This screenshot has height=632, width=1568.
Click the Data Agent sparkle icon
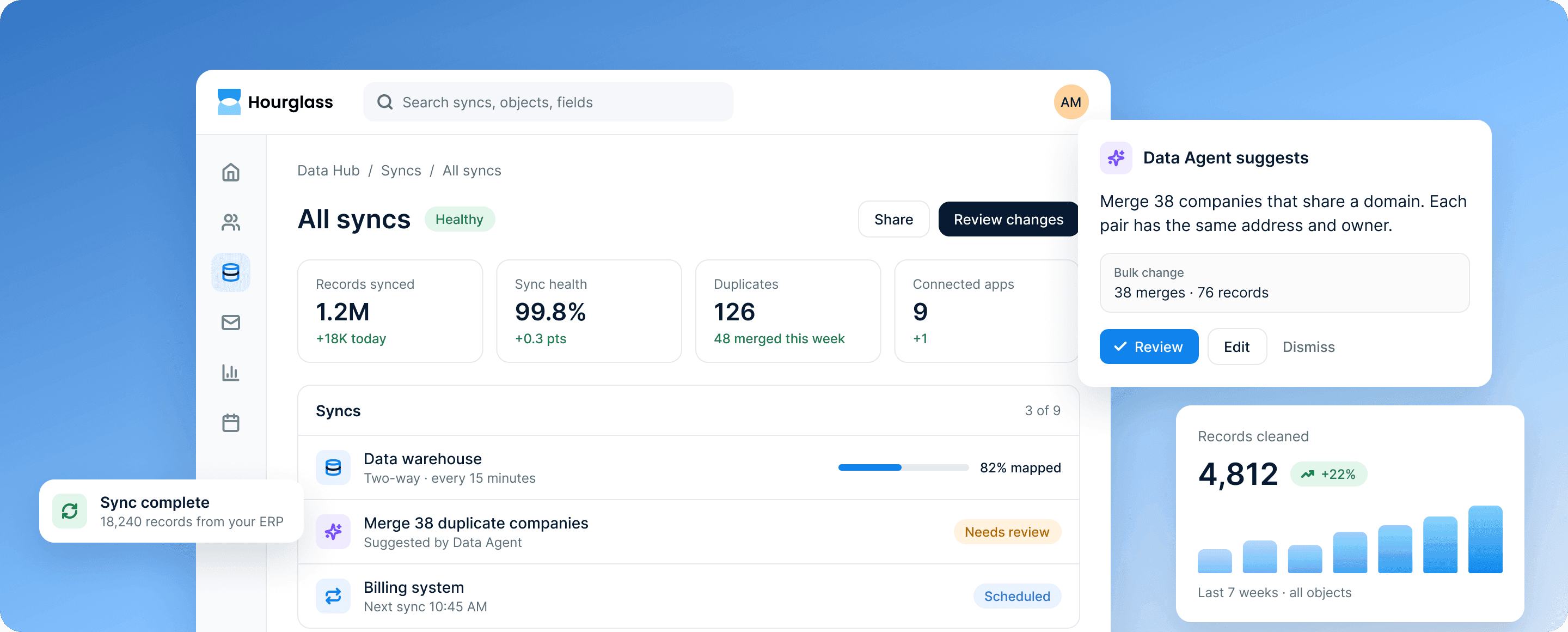click(1116, 157)
